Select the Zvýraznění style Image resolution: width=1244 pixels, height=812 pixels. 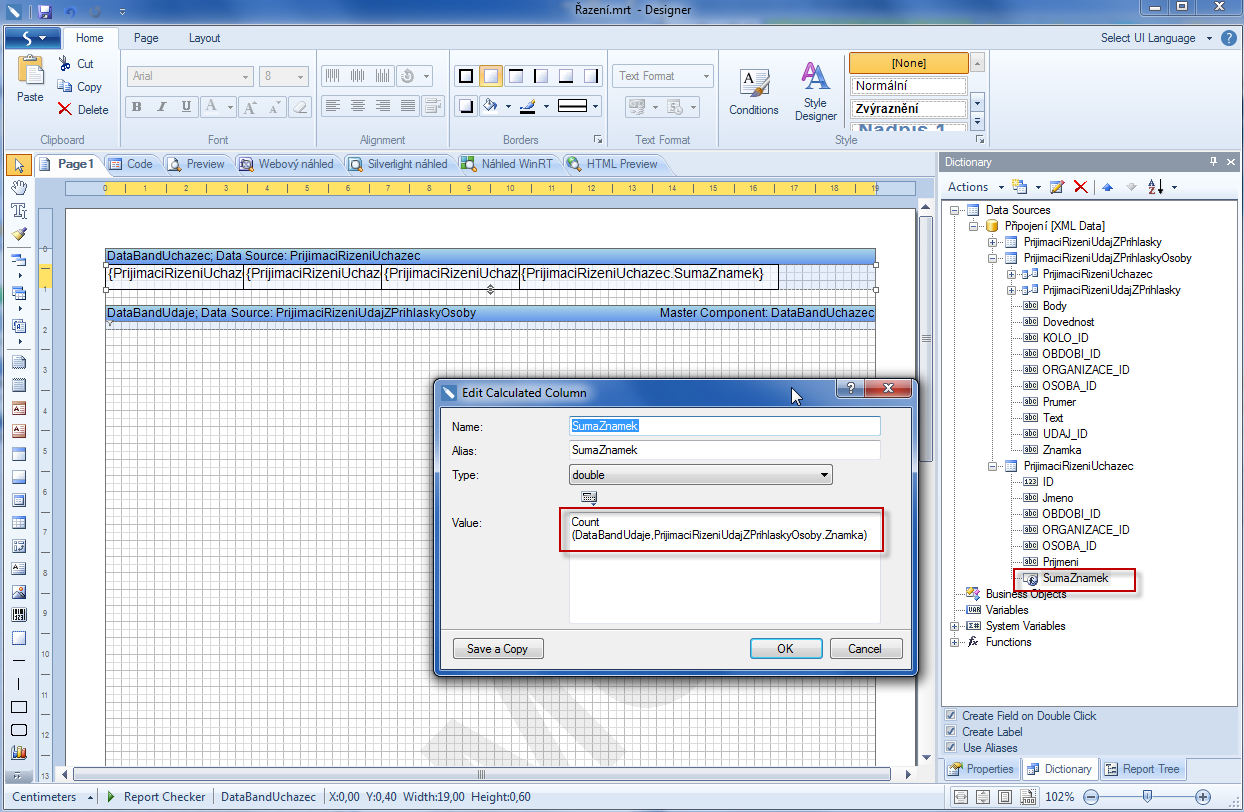coord(909,109)
